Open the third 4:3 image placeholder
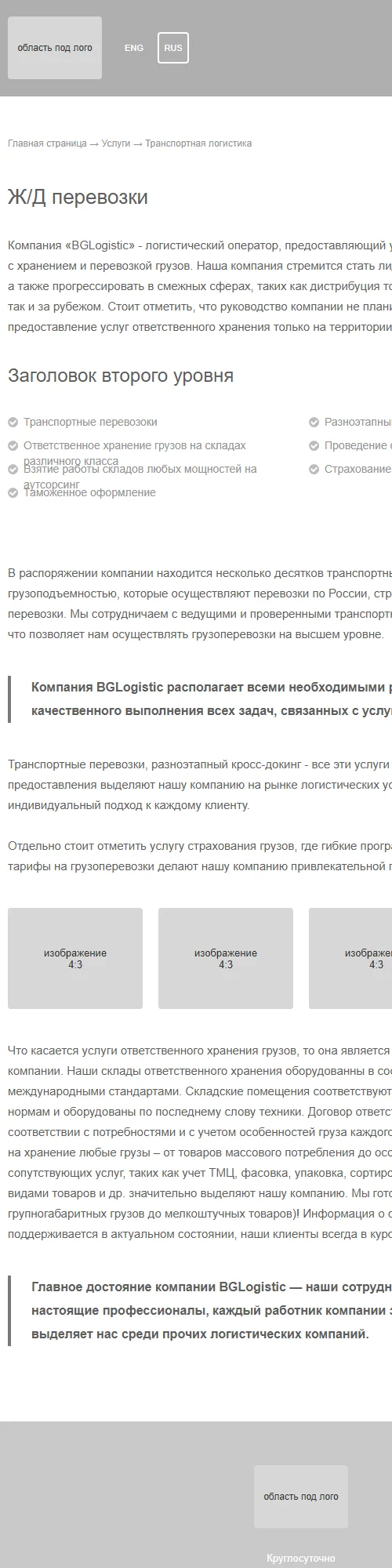392x1568 pixels. (350, 958)
